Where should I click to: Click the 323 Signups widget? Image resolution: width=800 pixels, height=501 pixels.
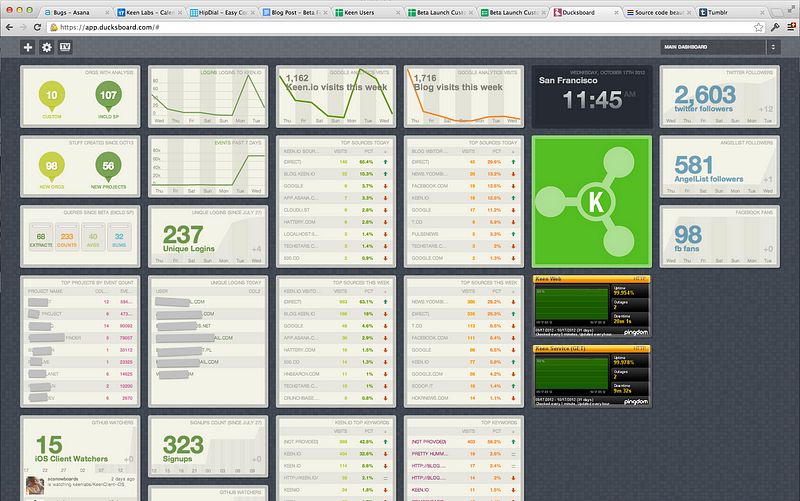pyautogui.click(x=208, y=446)
